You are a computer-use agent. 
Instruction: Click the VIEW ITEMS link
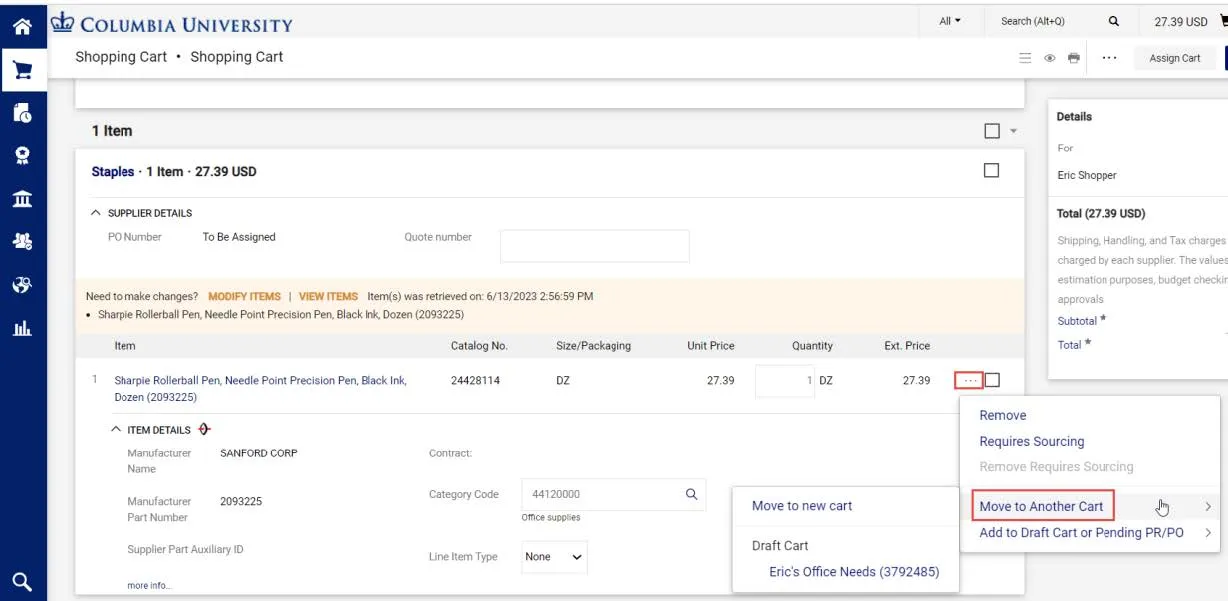pos(328,296)
